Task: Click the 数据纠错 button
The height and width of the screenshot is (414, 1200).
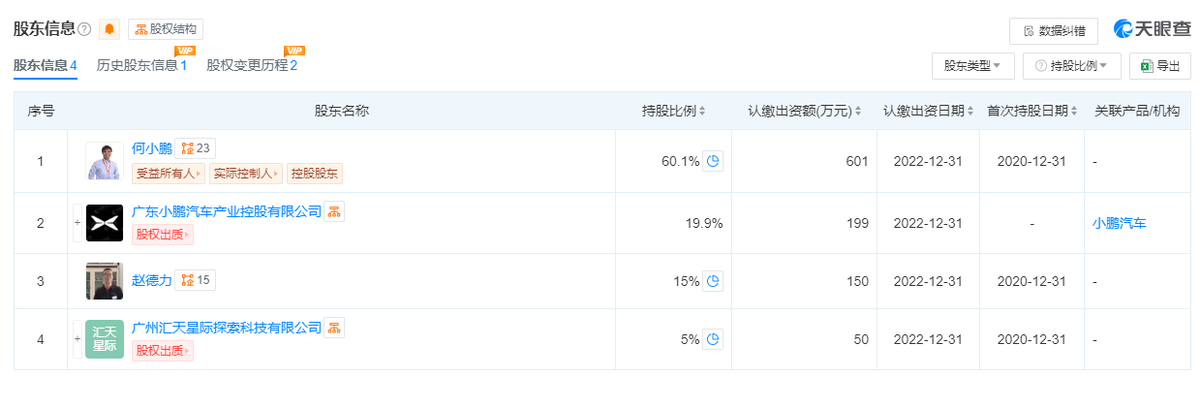Action: pos(1053,31)
